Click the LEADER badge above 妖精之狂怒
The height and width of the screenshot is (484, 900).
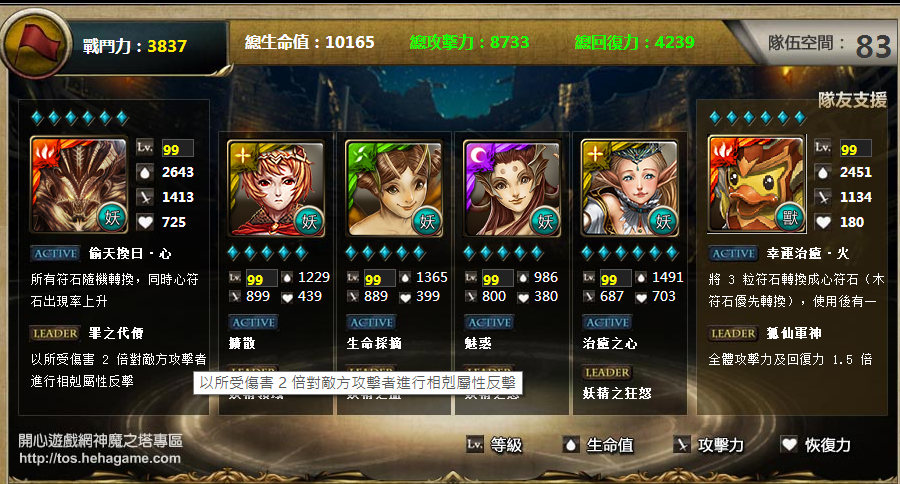coord(607,373)
